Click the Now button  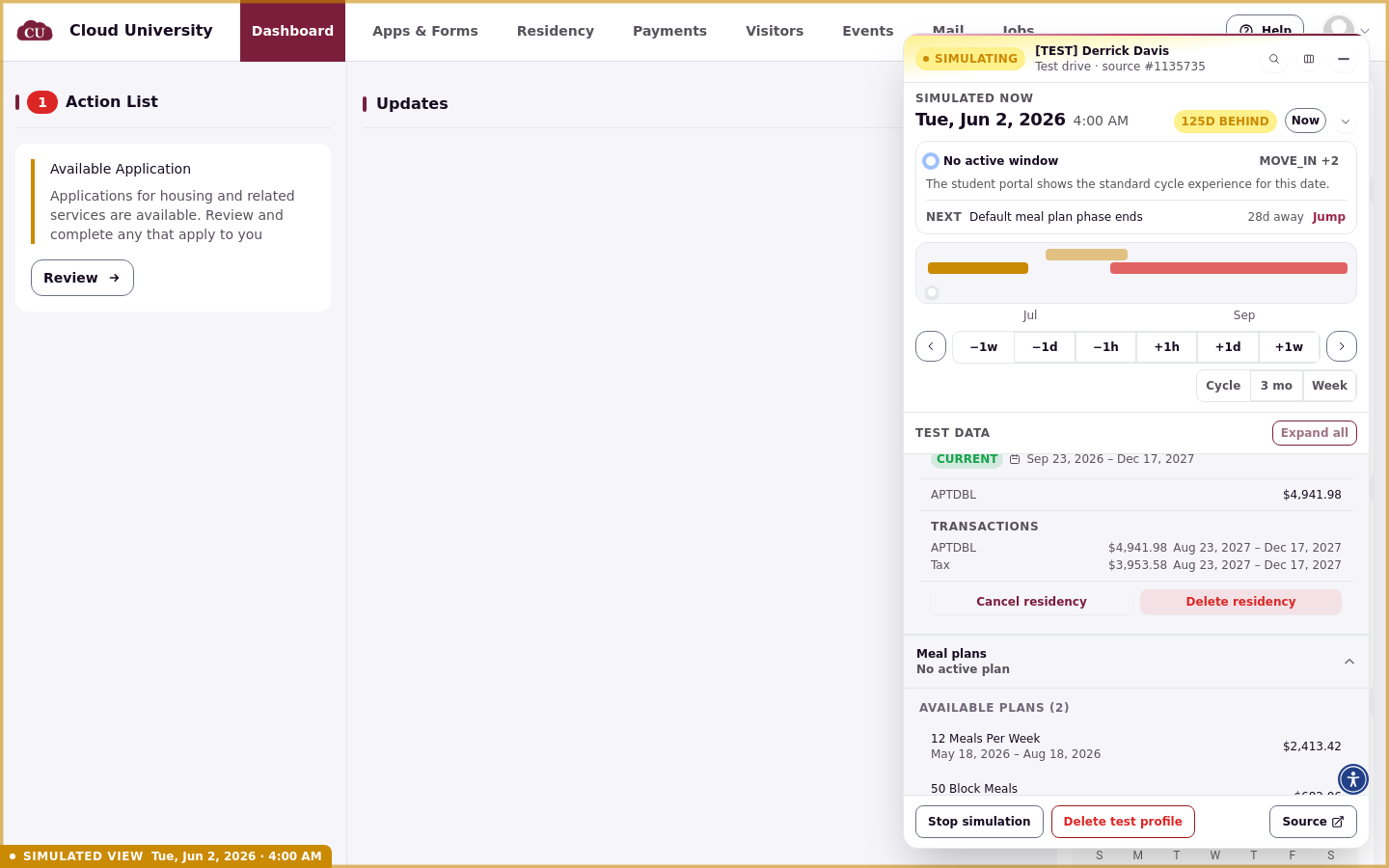point(1305,121)
